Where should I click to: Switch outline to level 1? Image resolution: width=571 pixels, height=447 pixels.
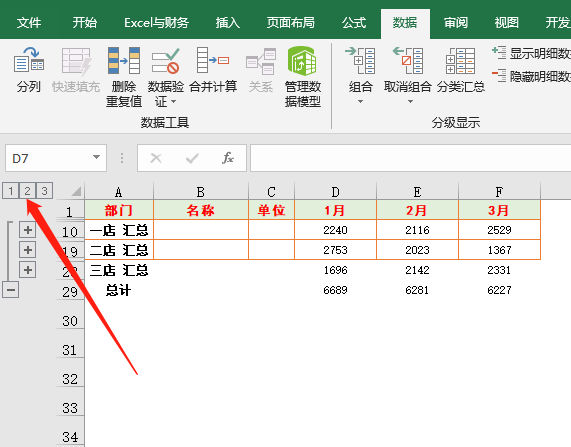point(11,191)
